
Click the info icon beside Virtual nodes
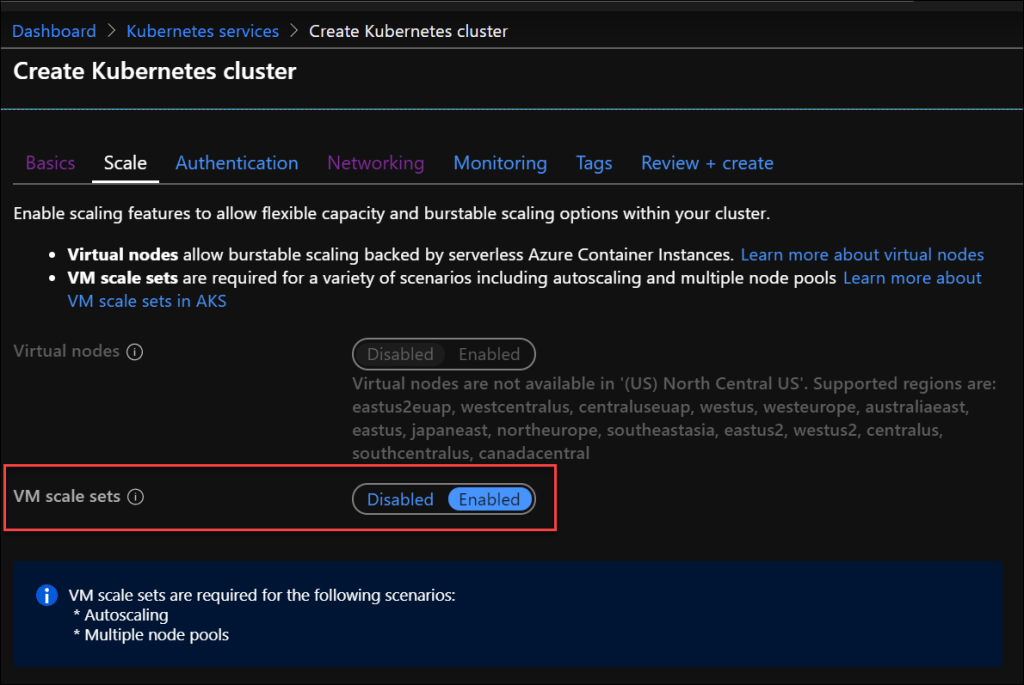pyautogui.click(x=135, y=352)
